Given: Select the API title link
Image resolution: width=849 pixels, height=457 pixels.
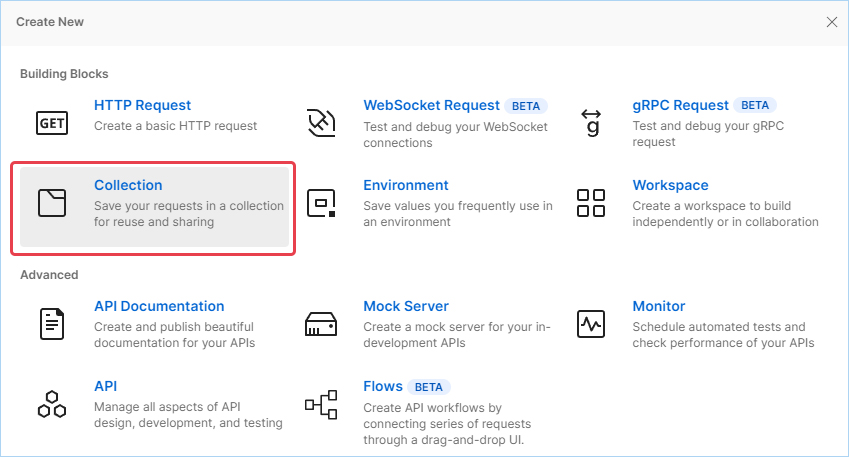Looking at the screenshot, I should tap(106, 386).
